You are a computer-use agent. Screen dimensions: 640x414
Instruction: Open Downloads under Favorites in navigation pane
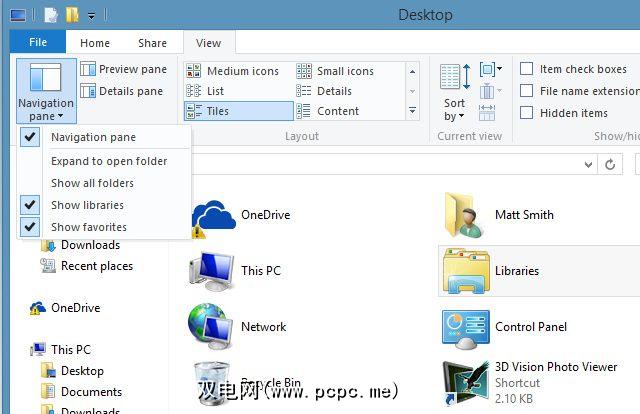(x=80, y=245)
